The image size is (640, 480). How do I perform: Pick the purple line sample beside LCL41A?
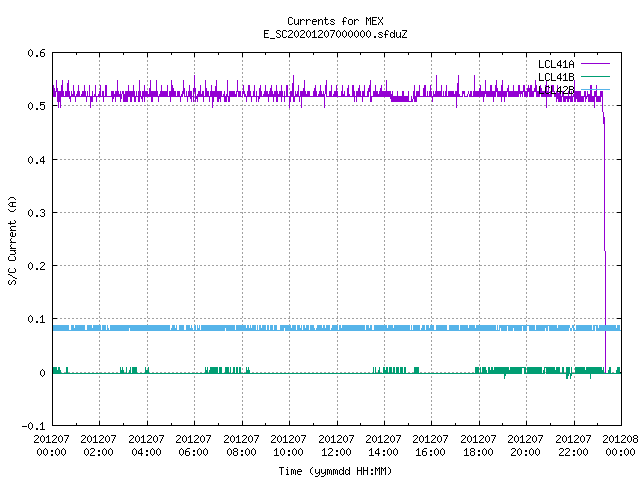[595, 64]
